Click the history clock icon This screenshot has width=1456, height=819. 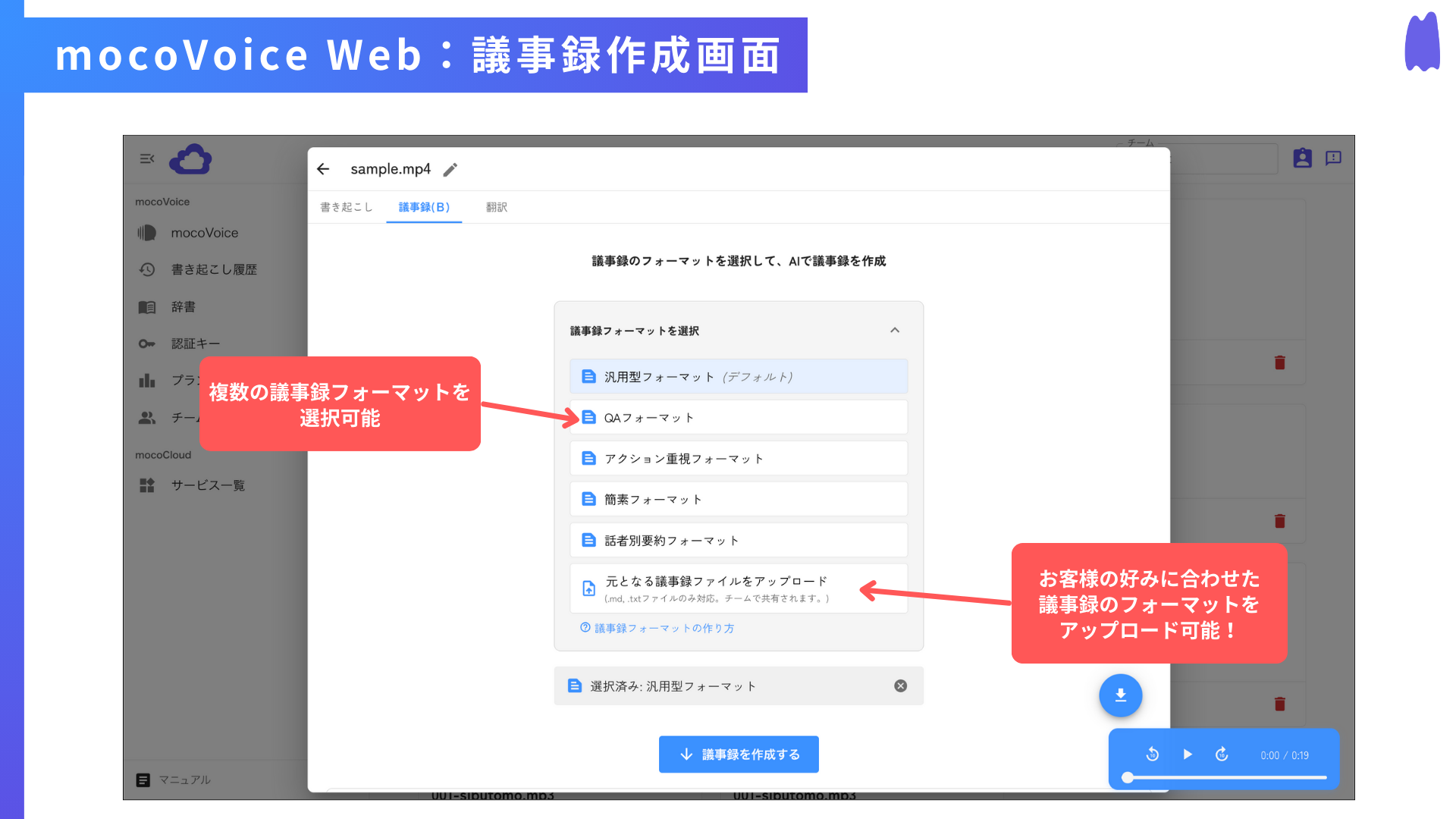pyautogui.click(x=147, y=269)
